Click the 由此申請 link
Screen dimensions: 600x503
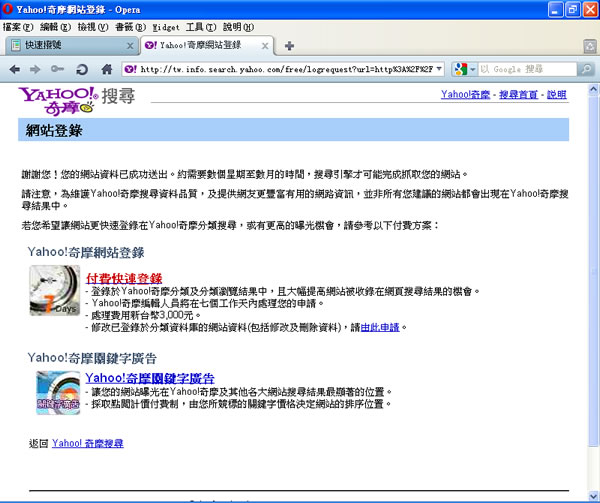[380, 327]
